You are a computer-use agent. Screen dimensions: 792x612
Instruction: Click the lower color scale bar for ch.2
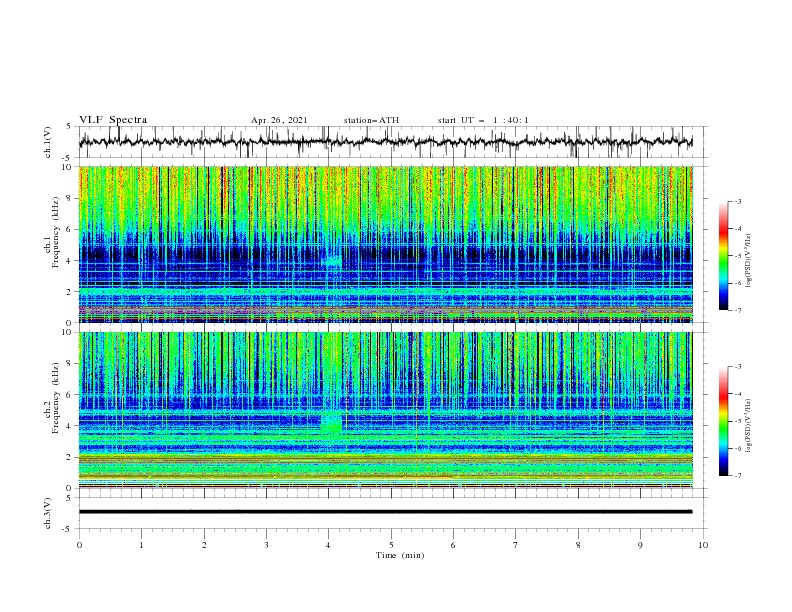pyautogui.click(x=724, y=421)
